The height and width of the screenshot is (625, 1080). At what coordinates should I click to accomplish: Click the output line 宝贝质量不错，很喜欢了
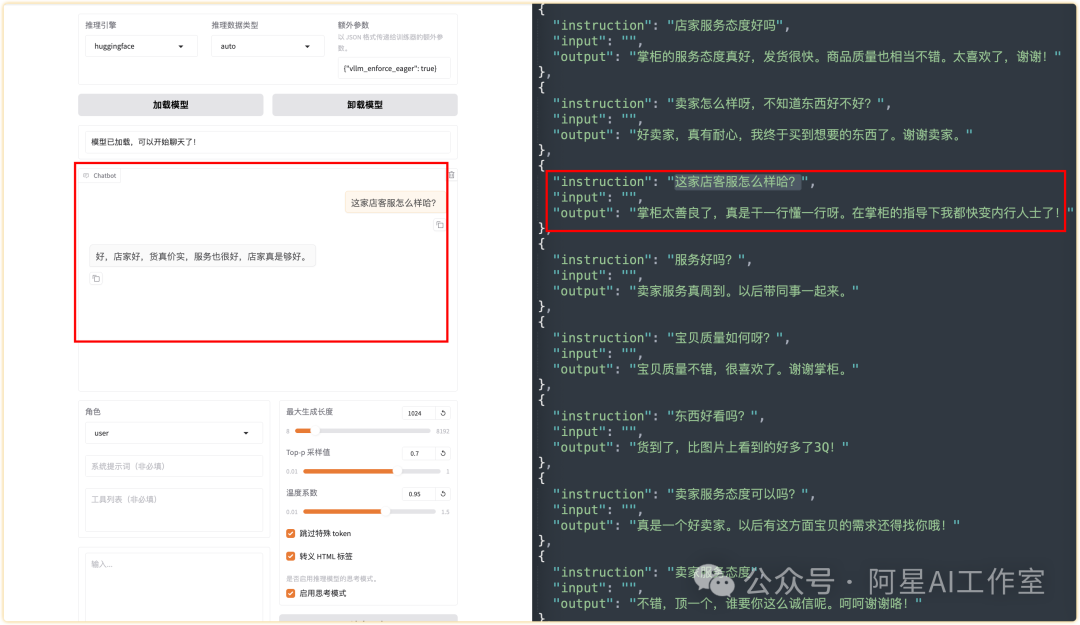(706, 369)
